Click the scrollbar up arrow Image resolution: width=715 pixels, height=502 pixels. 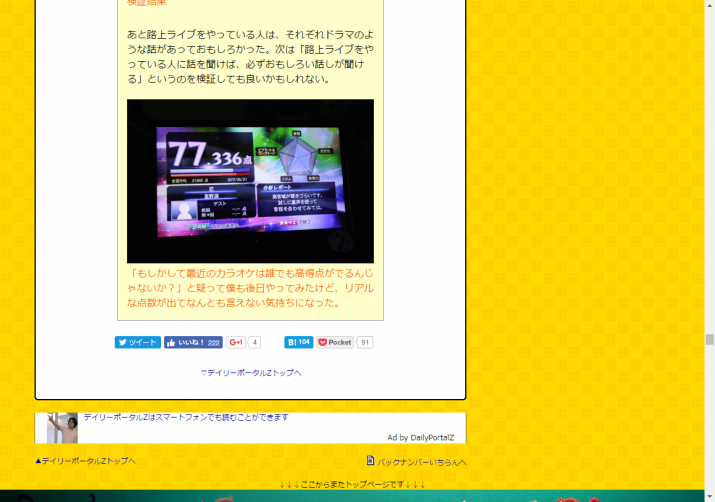tap(709, 6)
